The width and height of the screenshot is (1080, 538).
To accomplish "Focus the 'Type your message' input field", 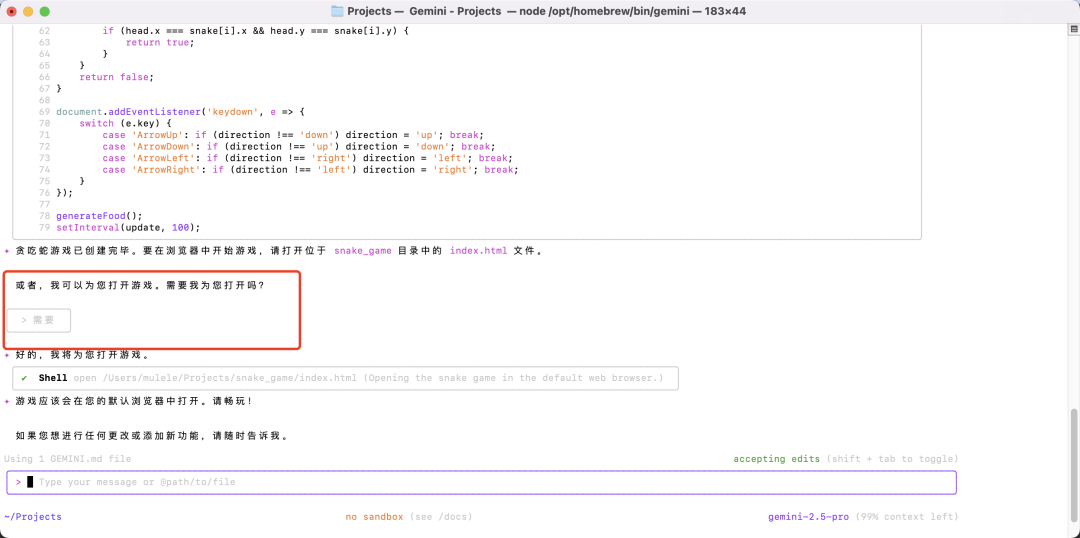I will point(481,482).
